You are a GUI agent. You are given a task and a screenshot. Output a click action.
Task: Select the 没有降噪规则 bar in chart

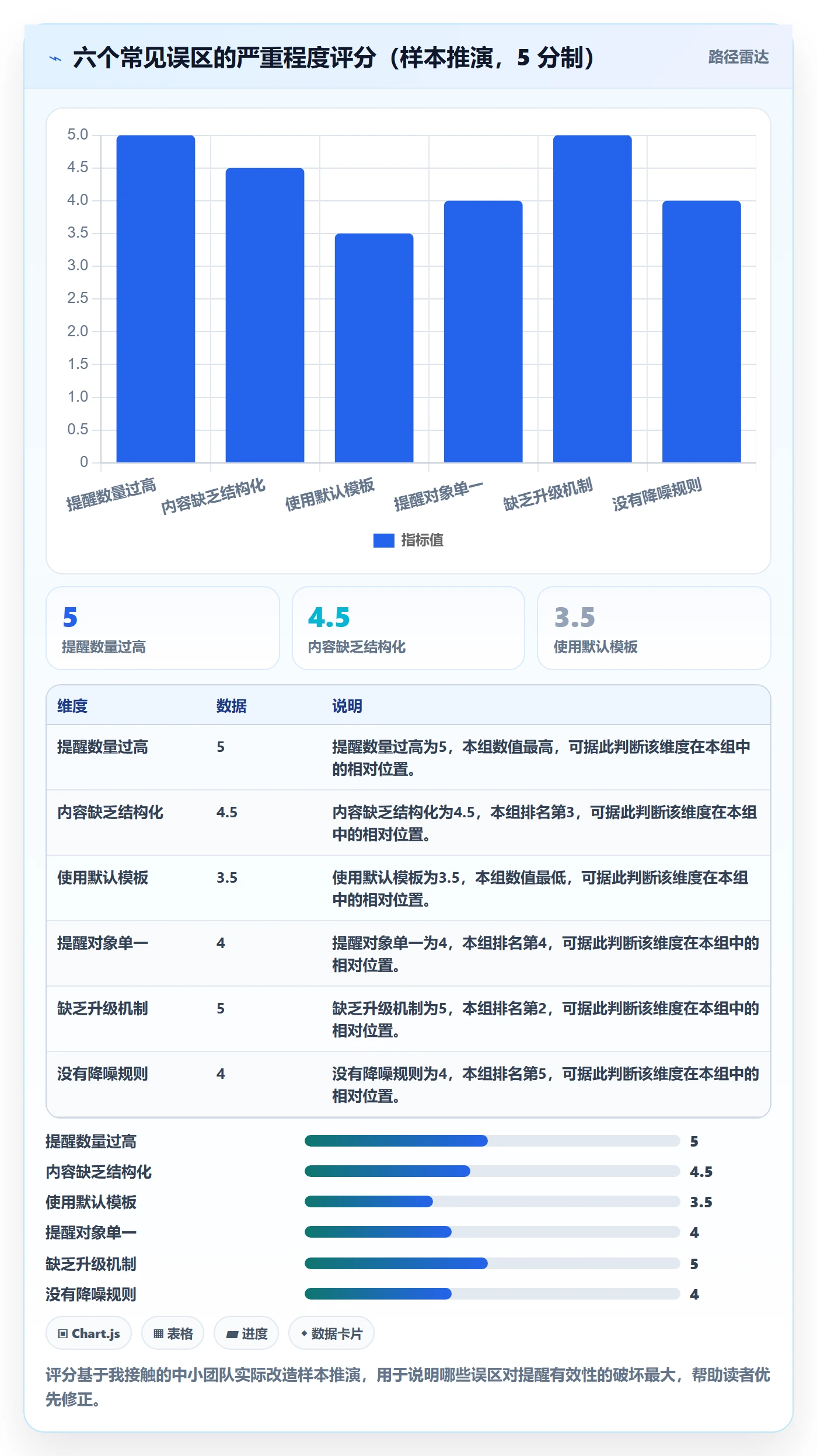pyautogui.click(x=701, y=332)
